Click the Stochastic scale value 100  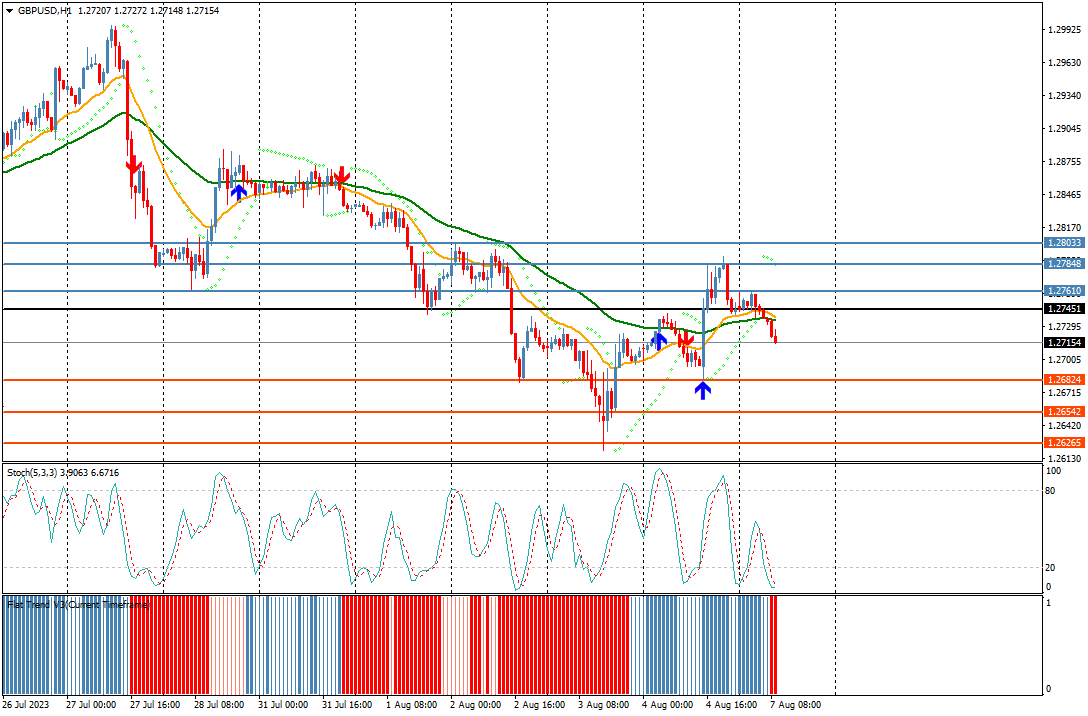coord(1053,471)
